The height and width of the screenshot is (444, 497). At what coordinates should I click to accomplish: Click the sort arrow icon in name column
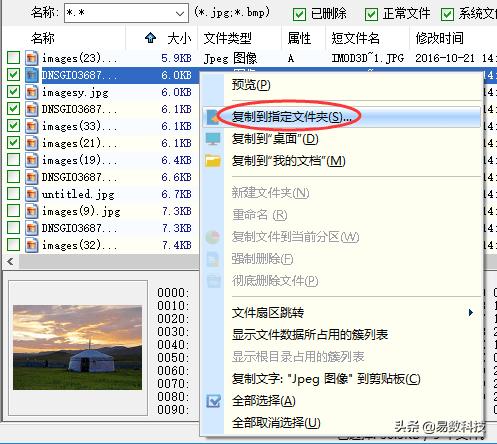click(150, 38)
